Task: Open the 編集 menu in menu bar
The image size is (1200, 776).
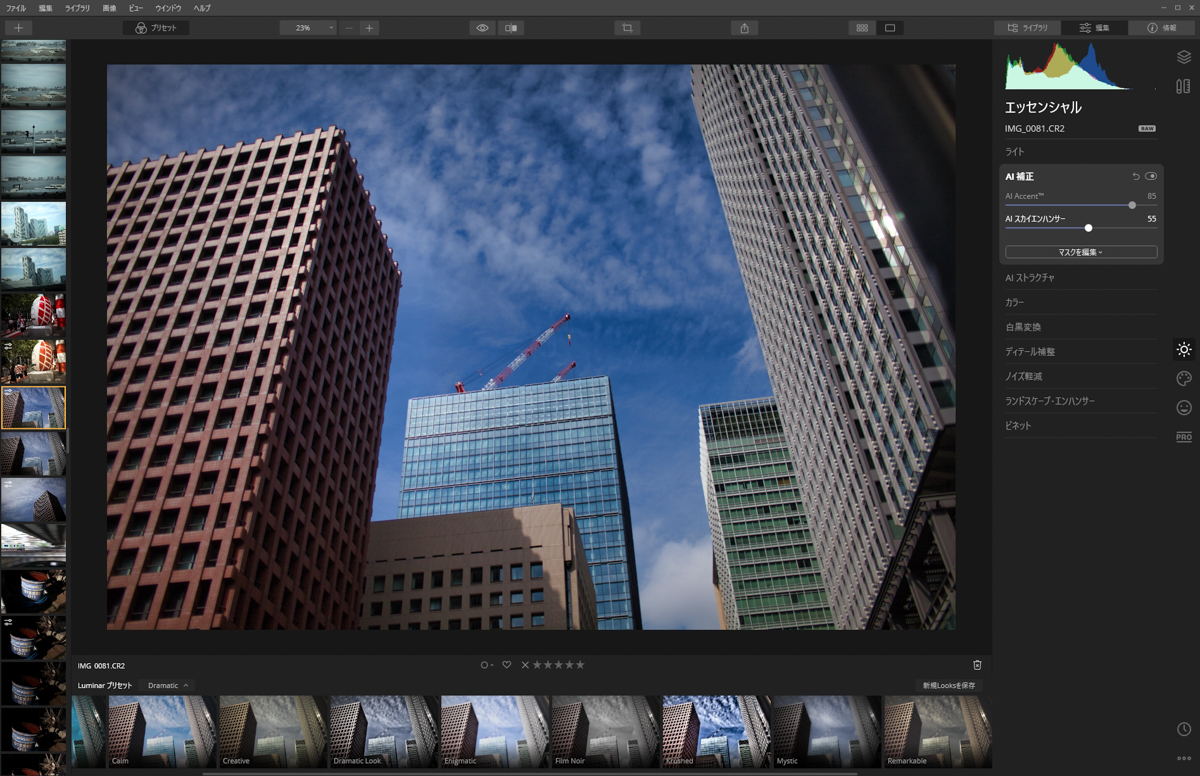Action: [46, 8]
